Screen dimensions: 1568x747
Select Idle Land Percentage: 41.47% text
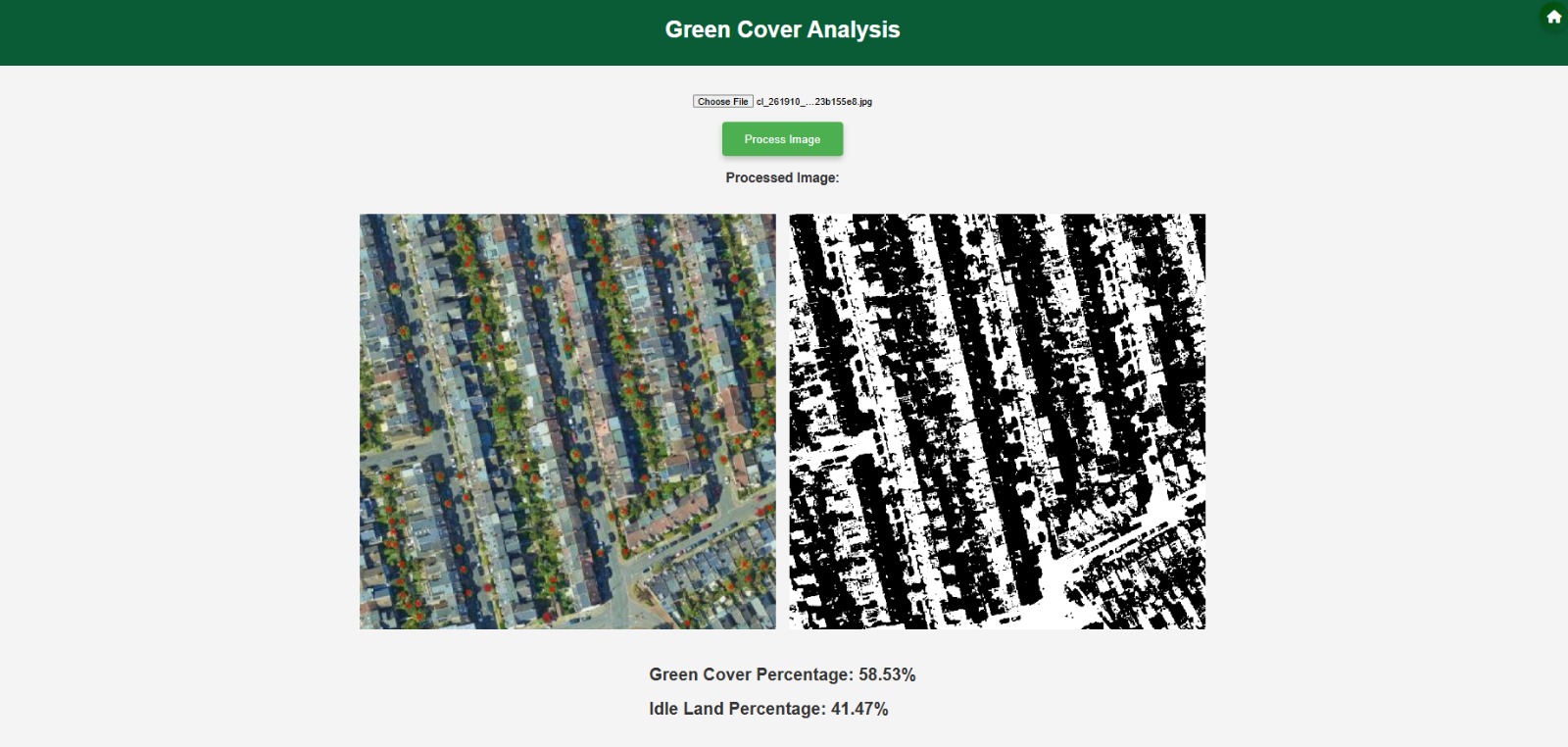tap(768, 709)
